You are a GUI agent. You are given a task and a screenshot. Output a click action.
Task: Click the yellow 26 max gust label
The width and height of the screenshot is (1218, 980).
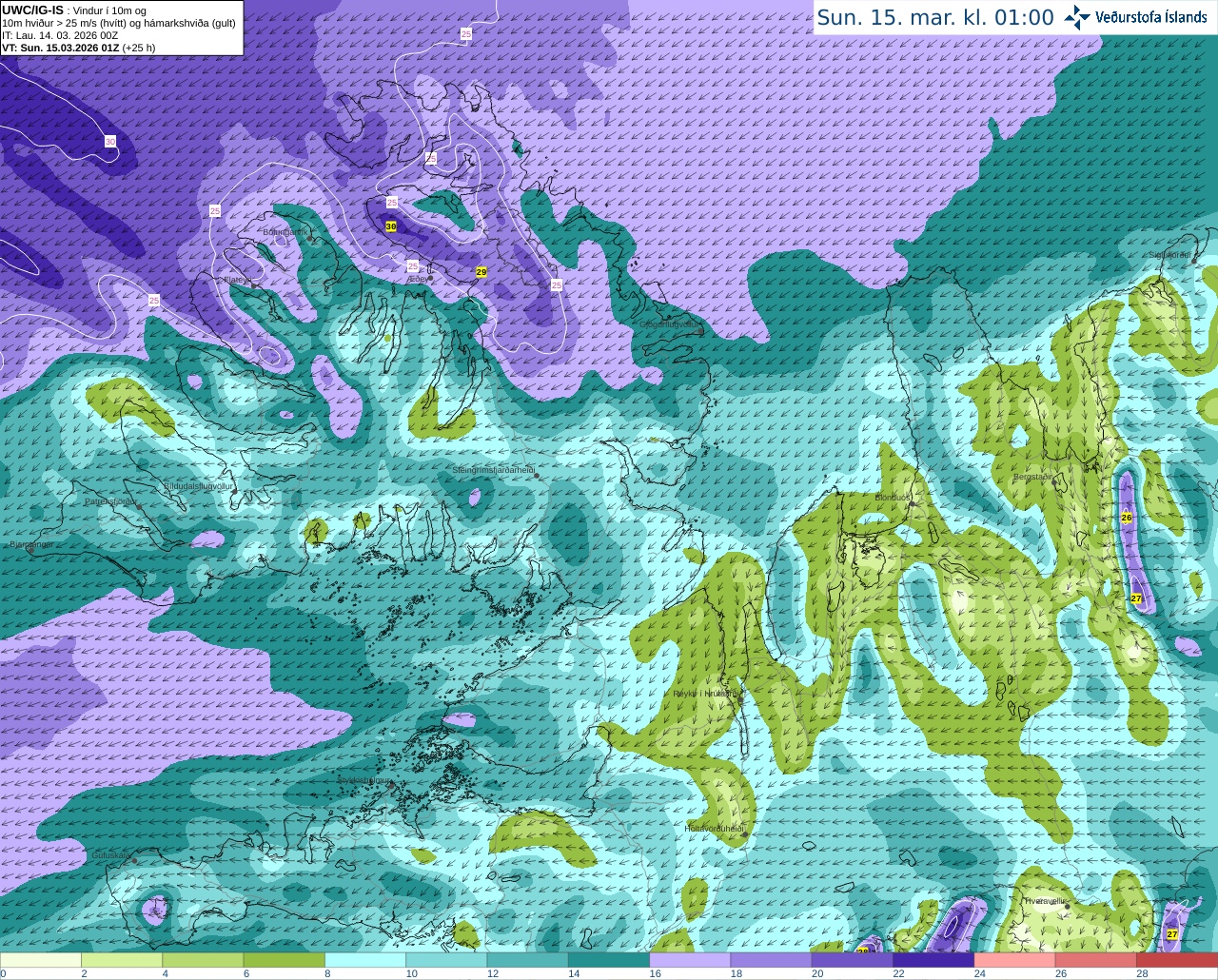pos(1127,518)
